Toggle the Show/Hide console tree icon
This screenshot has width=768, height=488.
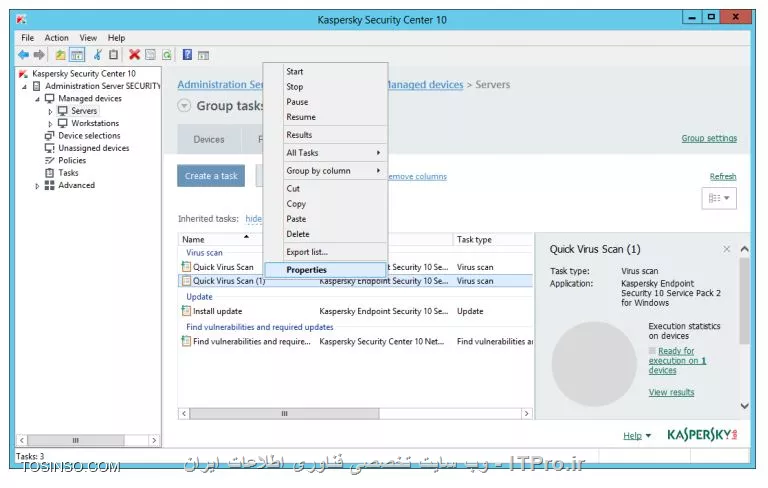point(77,55)
